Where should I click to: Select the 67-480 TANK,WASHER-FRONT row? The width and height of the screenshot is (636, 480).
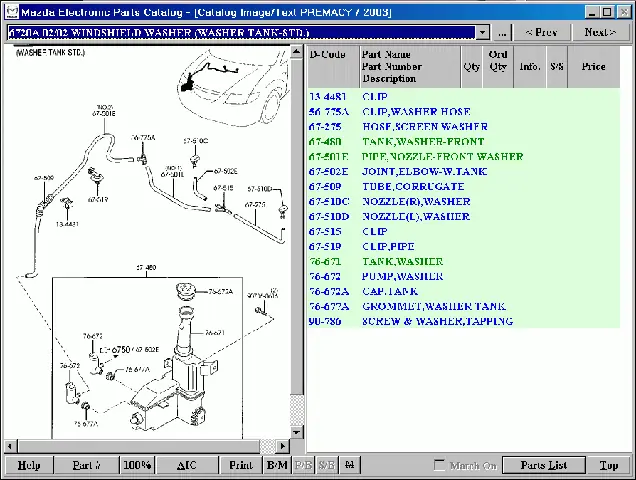click(422, 142)
